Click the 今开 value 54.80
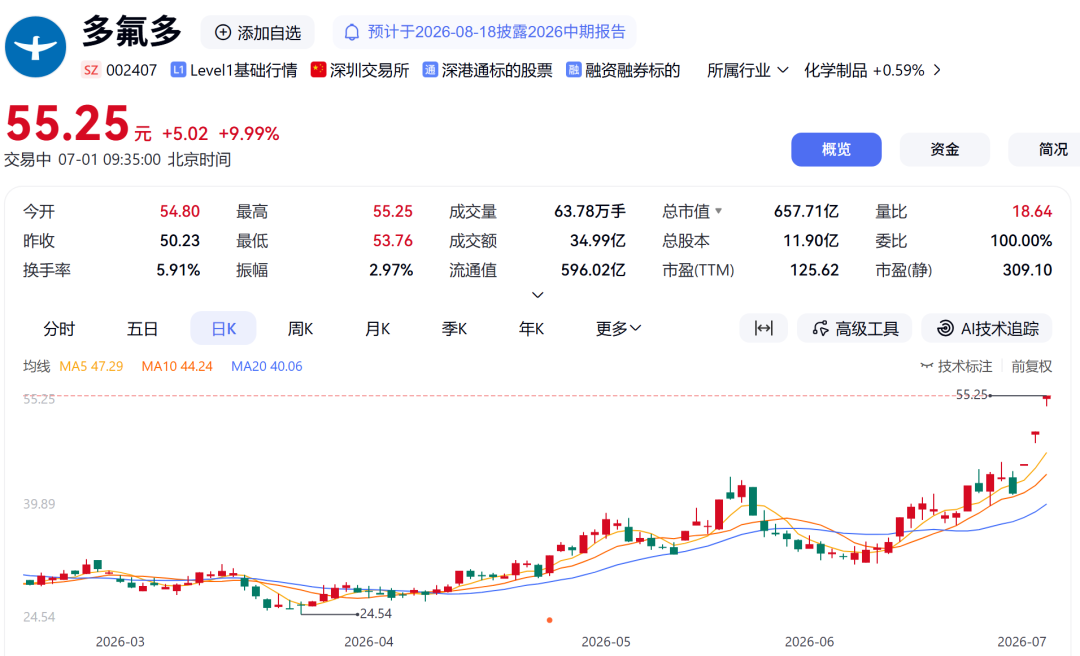This screenshot has width=1080, height=656. 180,212
